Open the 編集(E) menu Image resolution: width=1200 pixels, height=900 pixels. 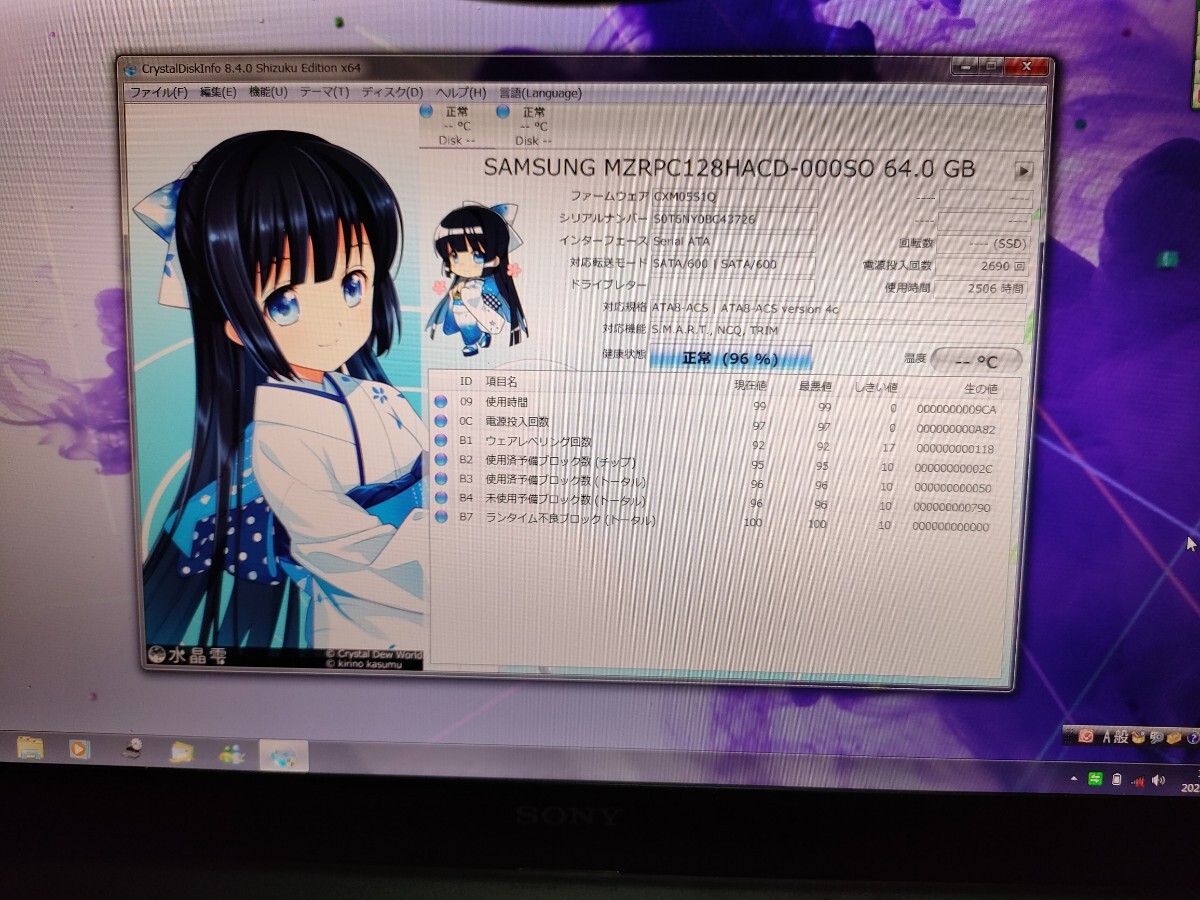217,92
